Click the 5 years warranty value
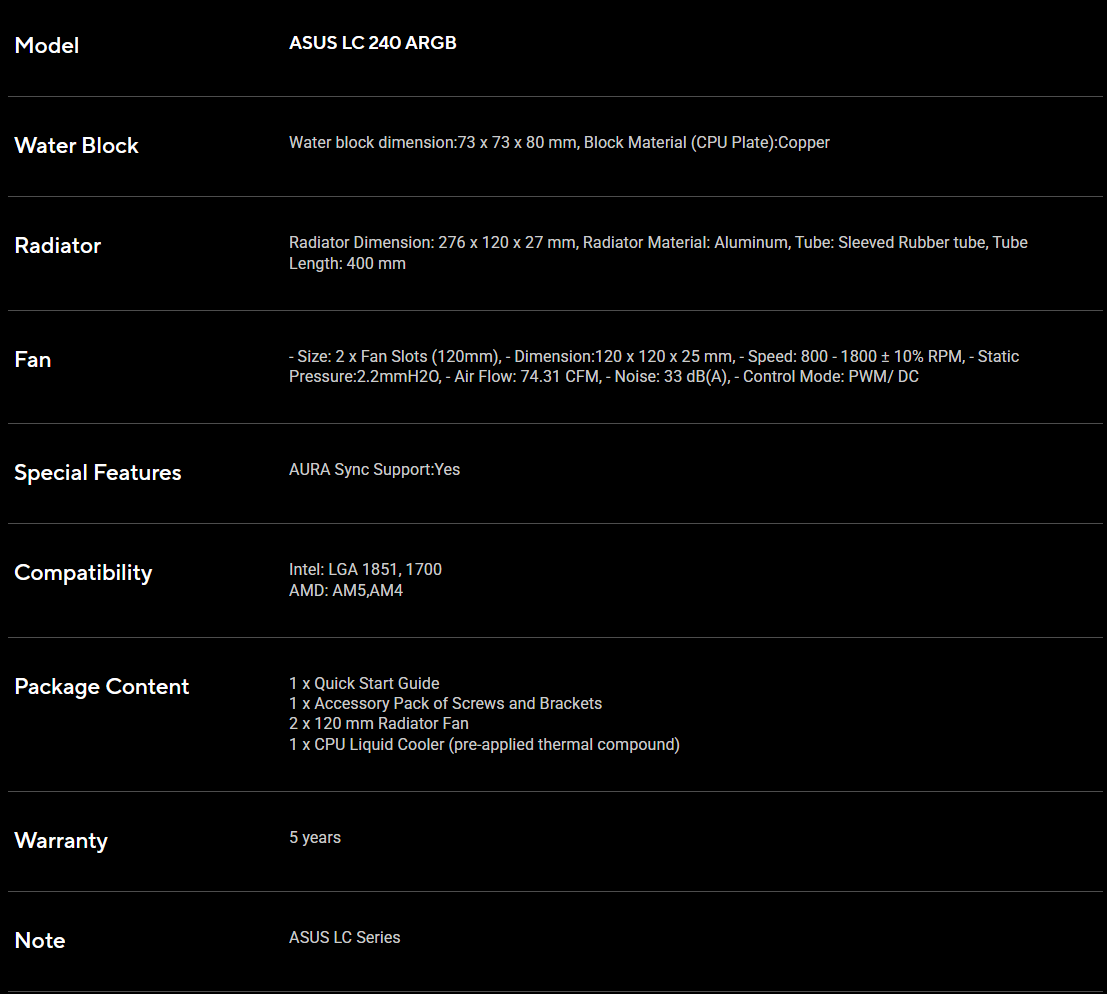Screen dimensions: 1107x994 coord(315,838)
